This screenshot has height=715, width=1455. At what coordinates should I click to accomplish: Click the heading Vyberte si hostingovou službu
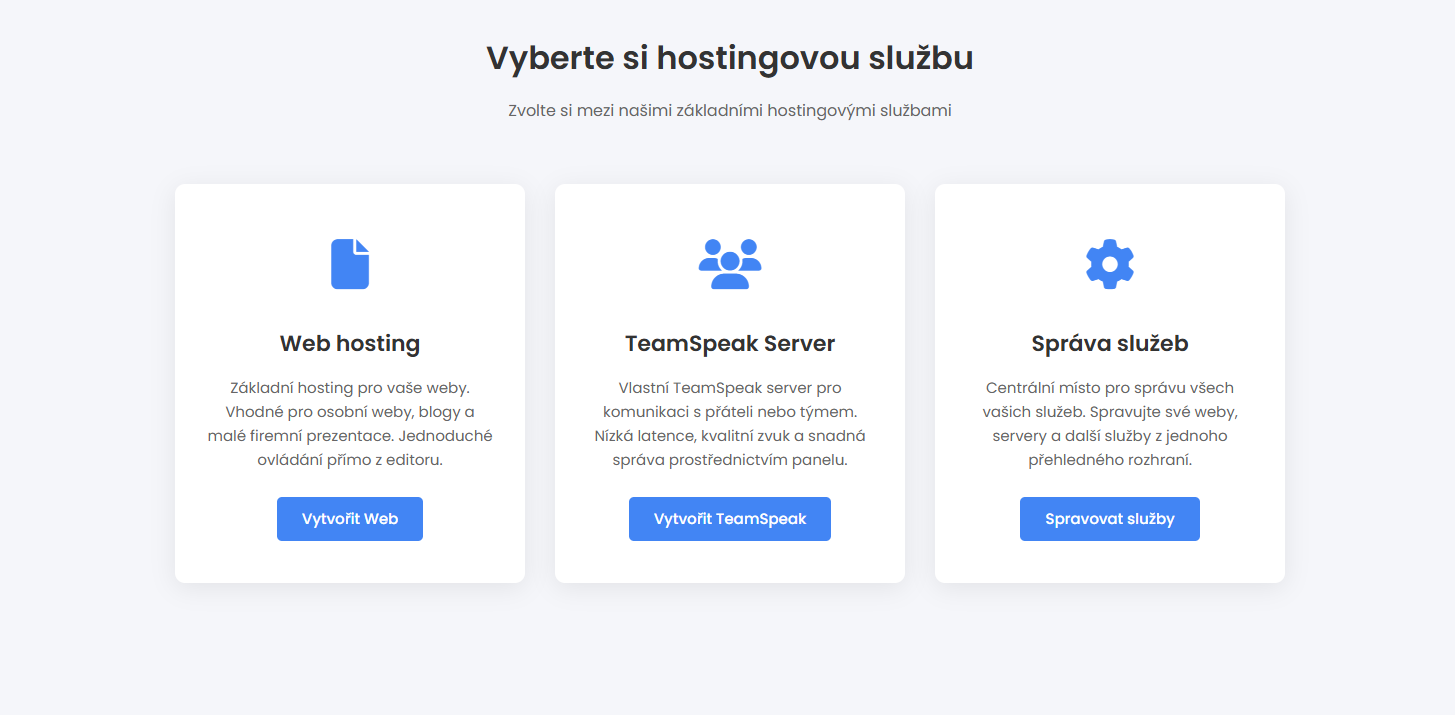tap(730, 58)
